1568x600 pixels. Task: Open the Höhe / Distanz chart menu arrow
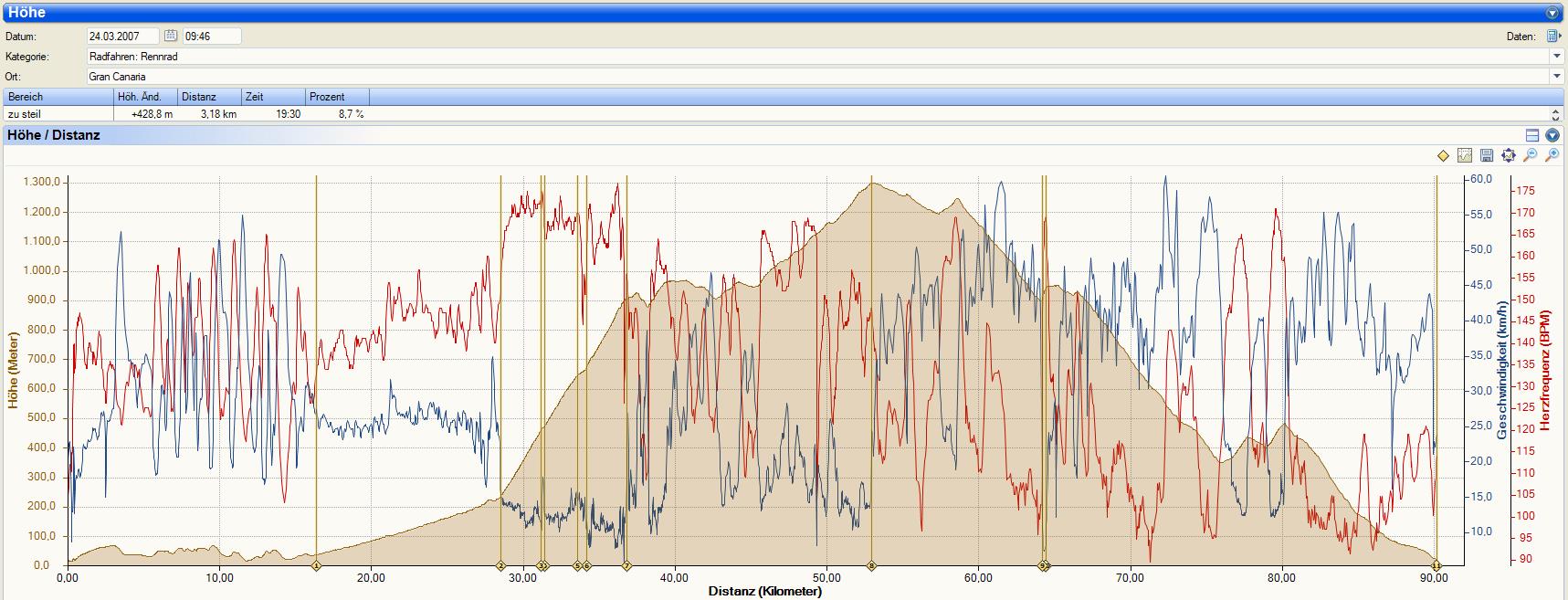click(1552, 135)
